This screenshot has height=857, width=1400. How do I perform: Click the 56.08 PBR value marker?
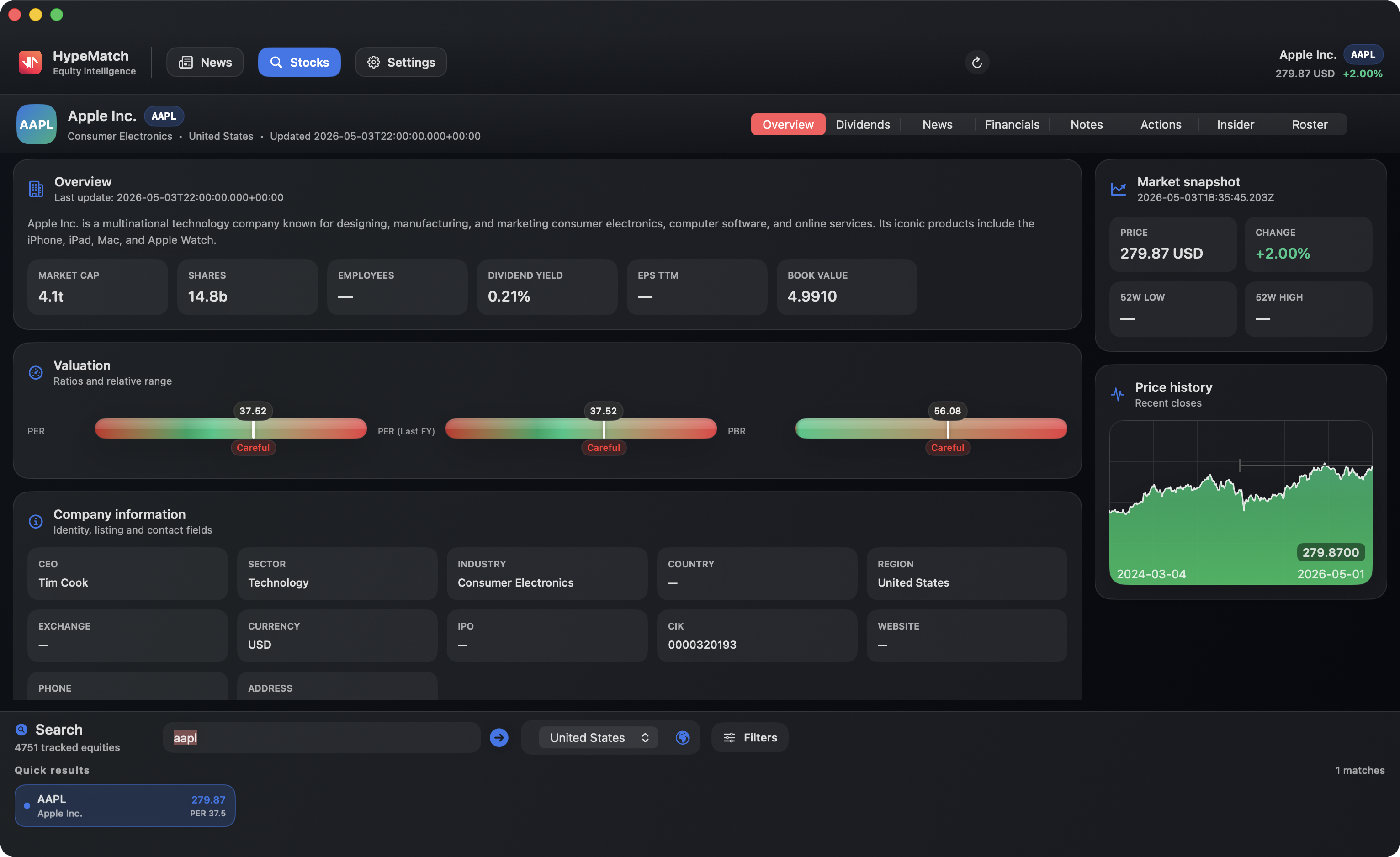coord(947,411)
